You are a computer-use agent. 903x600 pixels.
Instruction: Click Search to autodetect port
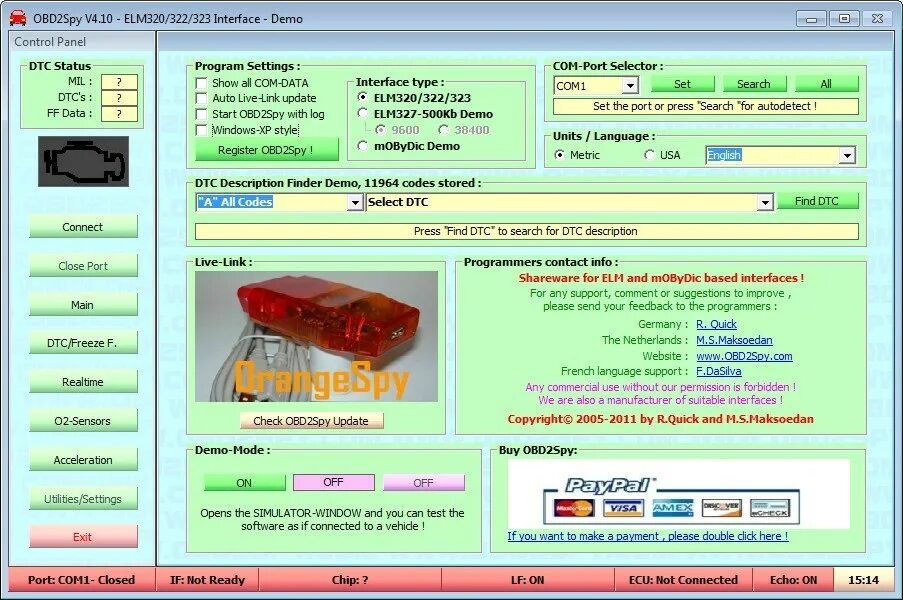[754, 84]
